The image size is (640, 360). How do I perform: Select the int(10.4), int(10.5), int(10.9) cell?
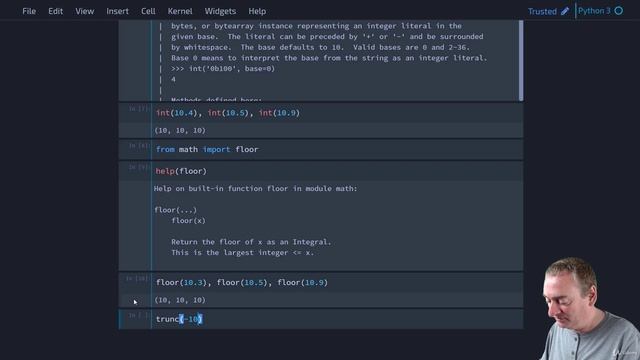click(338, 113)
